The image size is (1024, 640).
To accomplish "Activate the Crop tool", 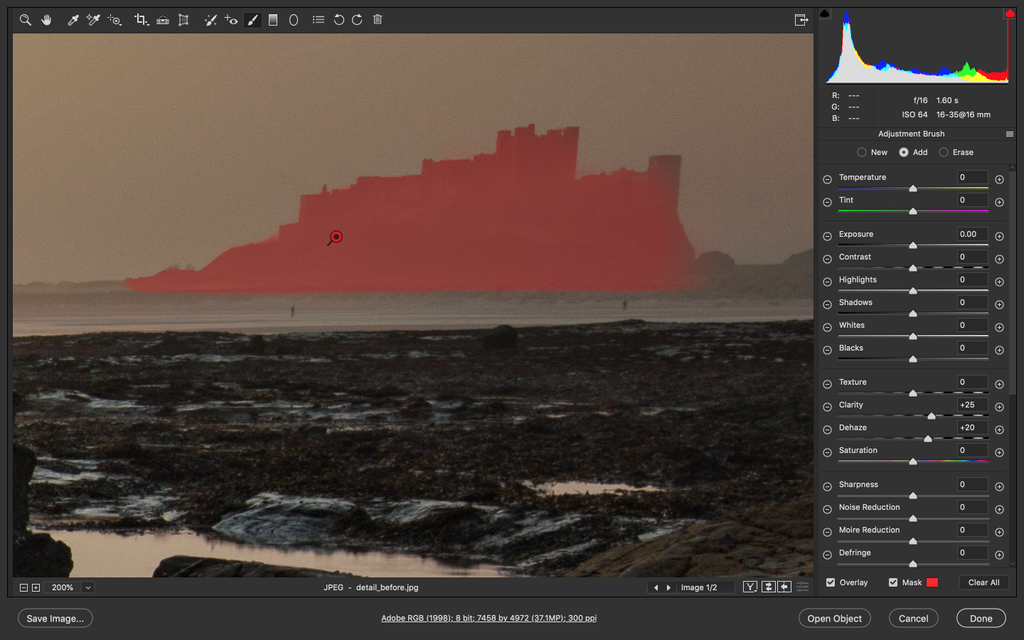I will 140,19.
